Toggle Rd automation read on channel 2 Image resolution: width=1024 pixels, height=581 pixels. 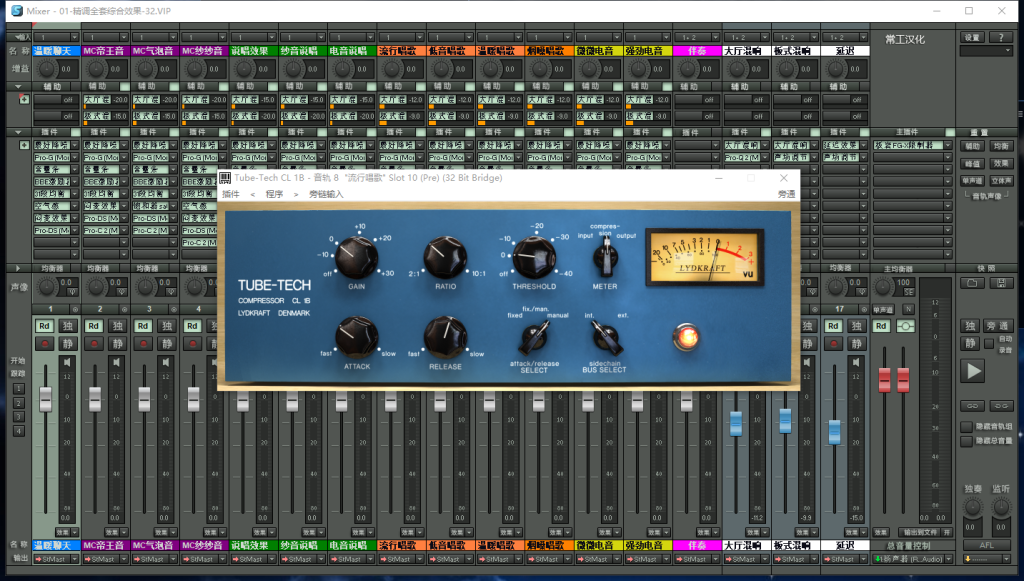click(94, 326)
